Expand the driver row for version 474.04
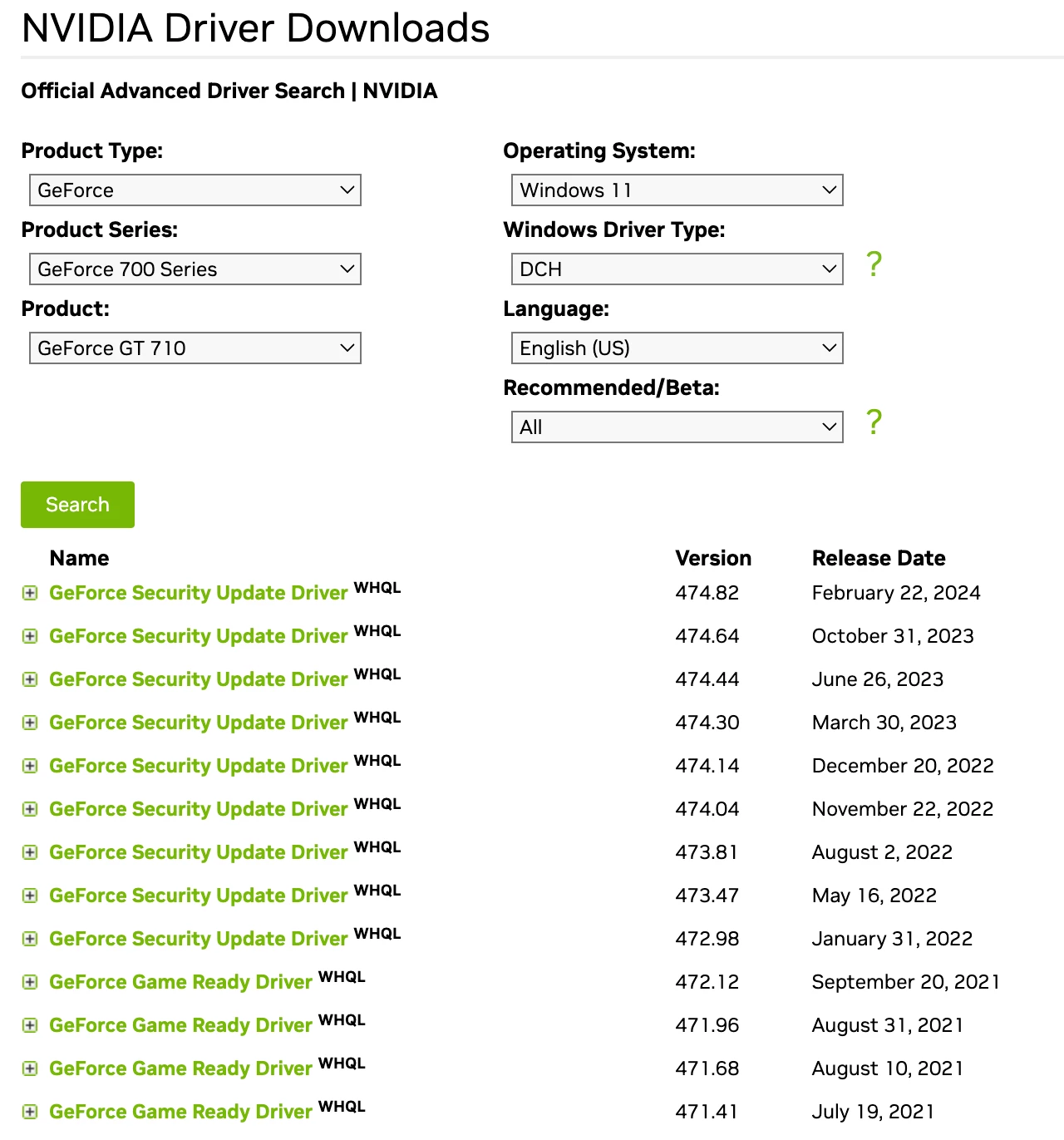The height and width of the screenshot is (1140, 1064). pyautogui.click(x=30, y=809)
